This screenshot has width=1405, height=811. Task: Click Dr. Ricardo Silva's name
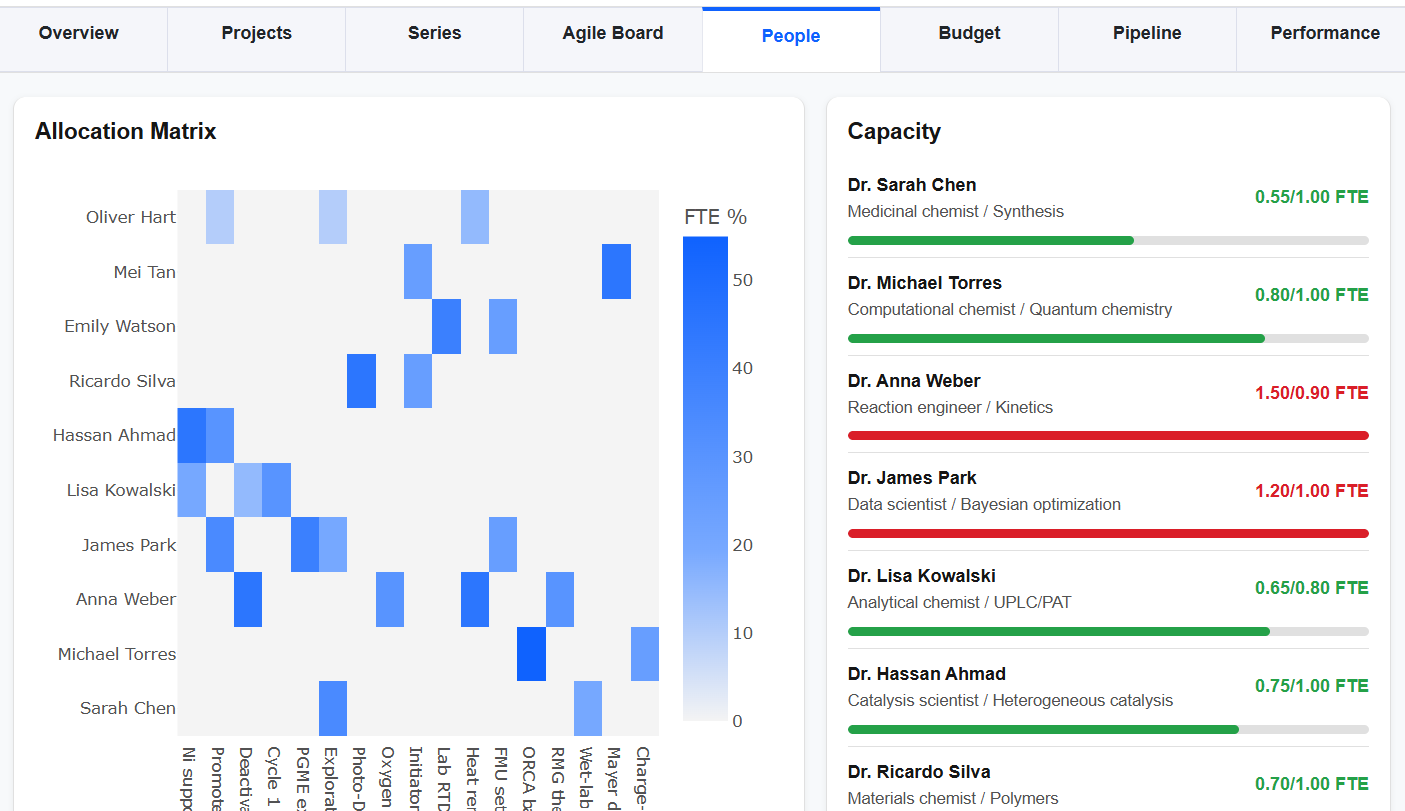(919, 772)
